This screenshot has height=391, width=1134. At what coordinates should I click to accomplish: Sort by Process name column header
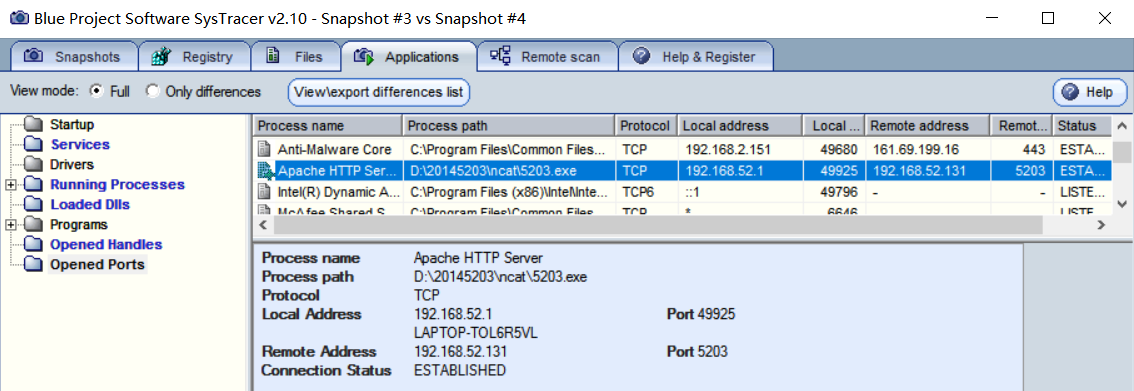[x=328, y=126]
